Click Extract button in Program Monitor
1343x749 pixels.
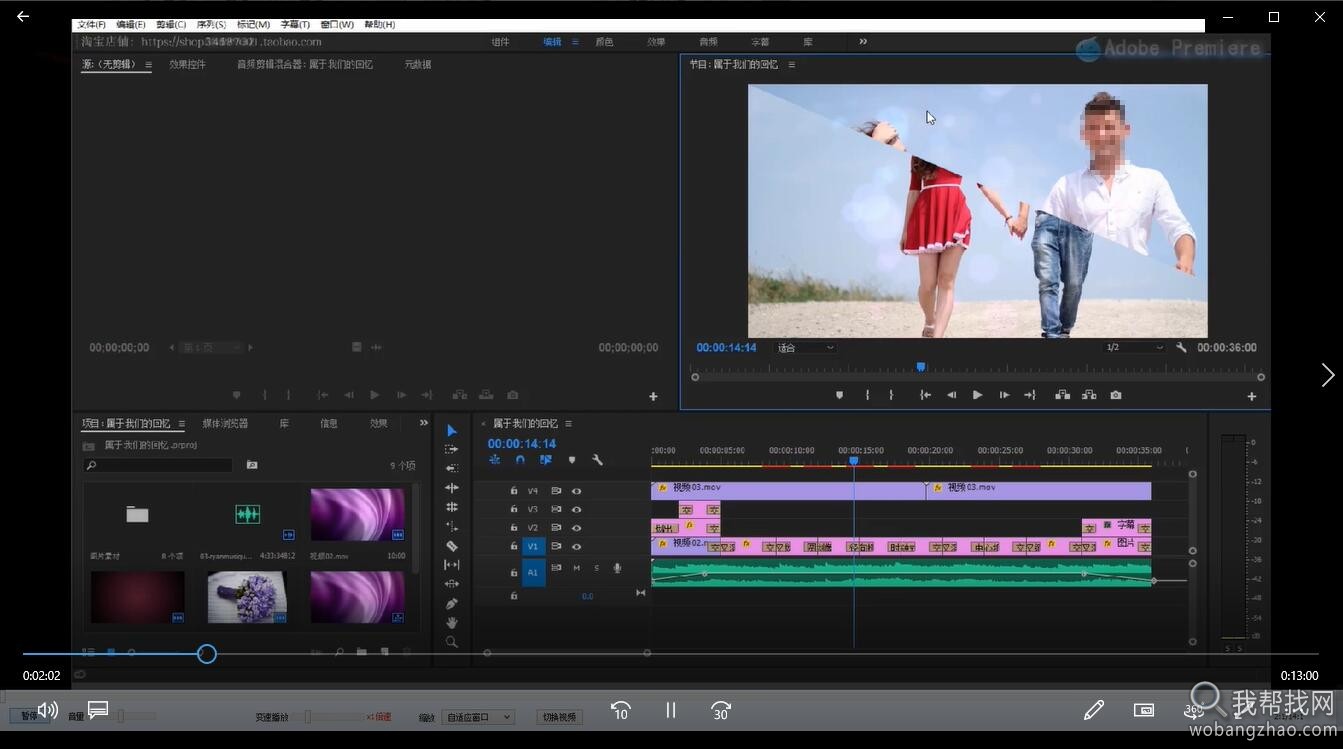point(1089,395)
